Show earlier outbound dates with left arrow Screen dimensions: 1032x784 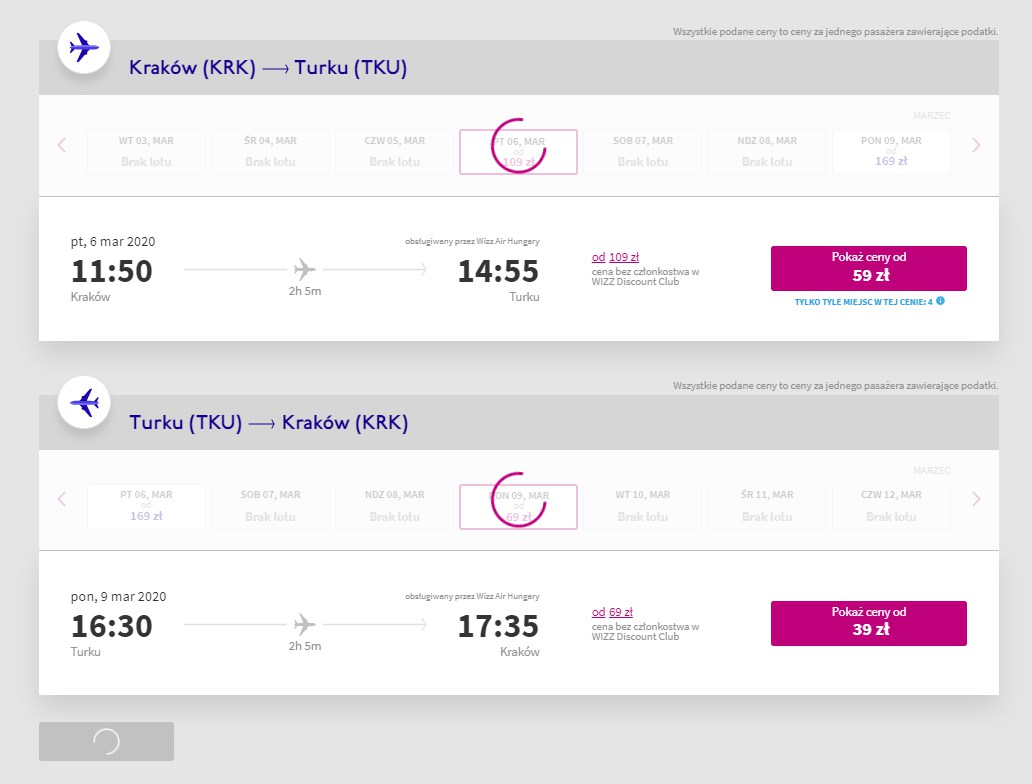(62, 145)
